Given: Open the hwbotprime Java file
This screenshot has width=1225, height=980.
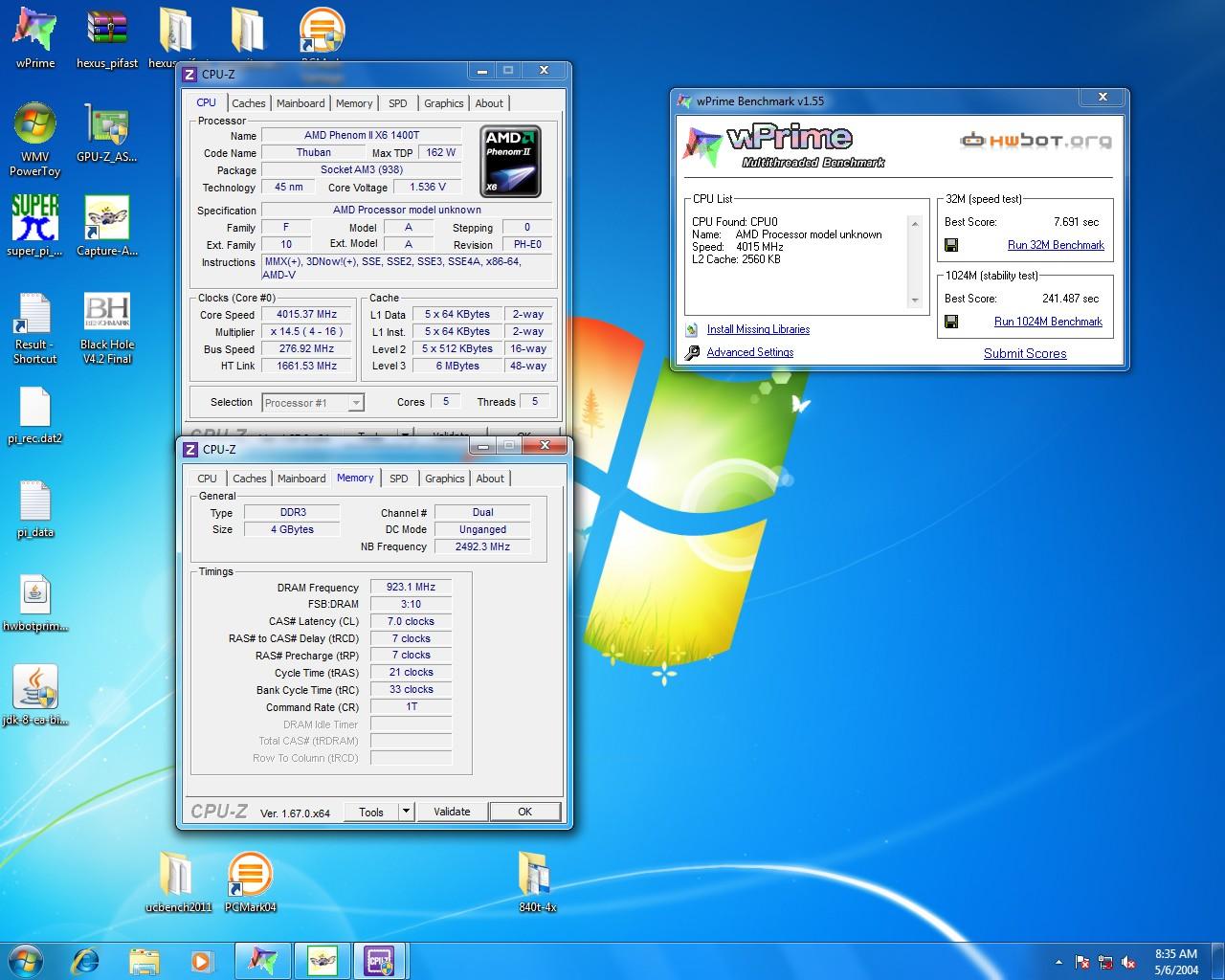Looking at the screenshot, I should pos(34,603).
